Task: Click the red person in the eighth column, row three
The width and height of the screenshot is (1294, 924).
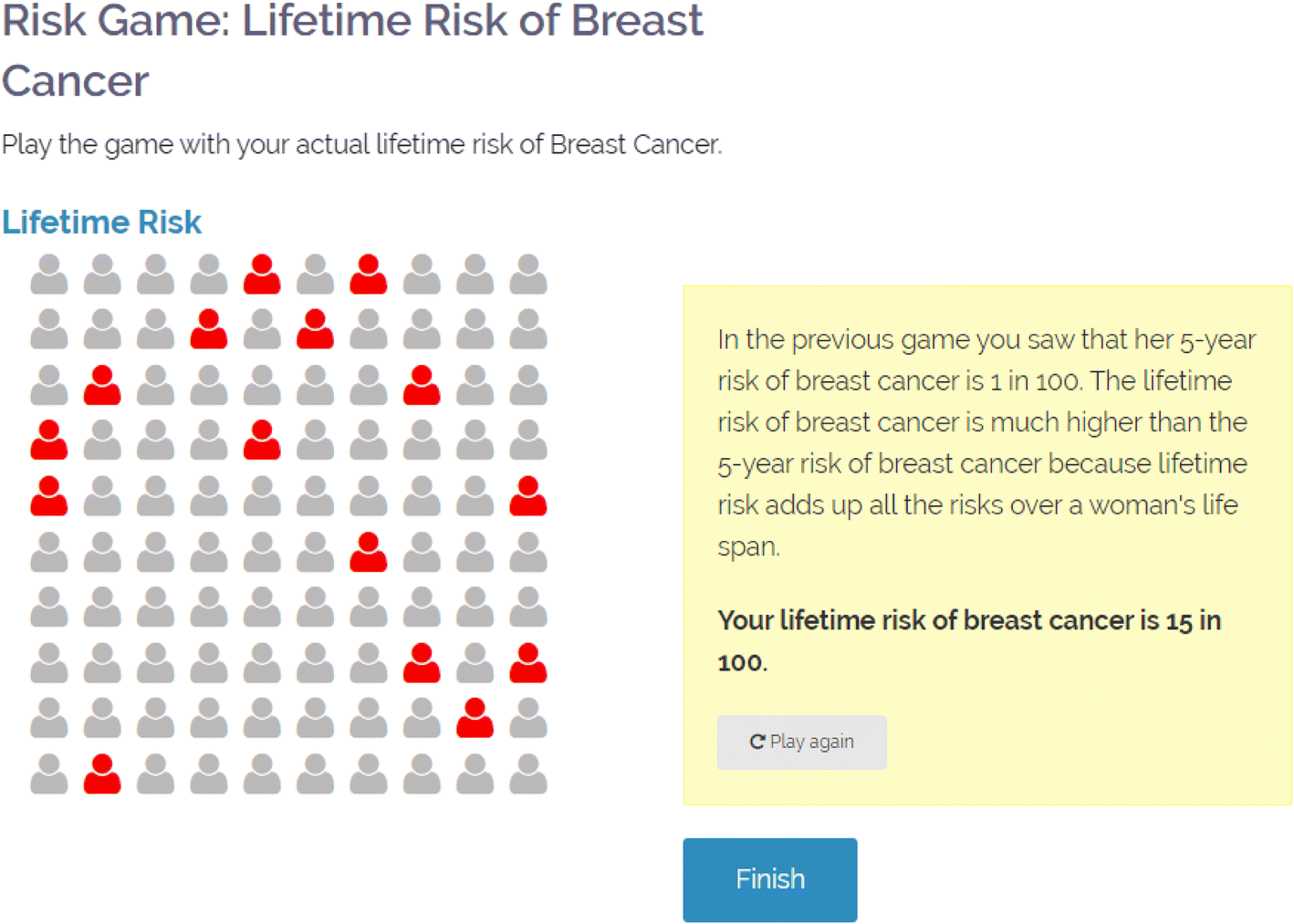Action: tap(421, 385)
